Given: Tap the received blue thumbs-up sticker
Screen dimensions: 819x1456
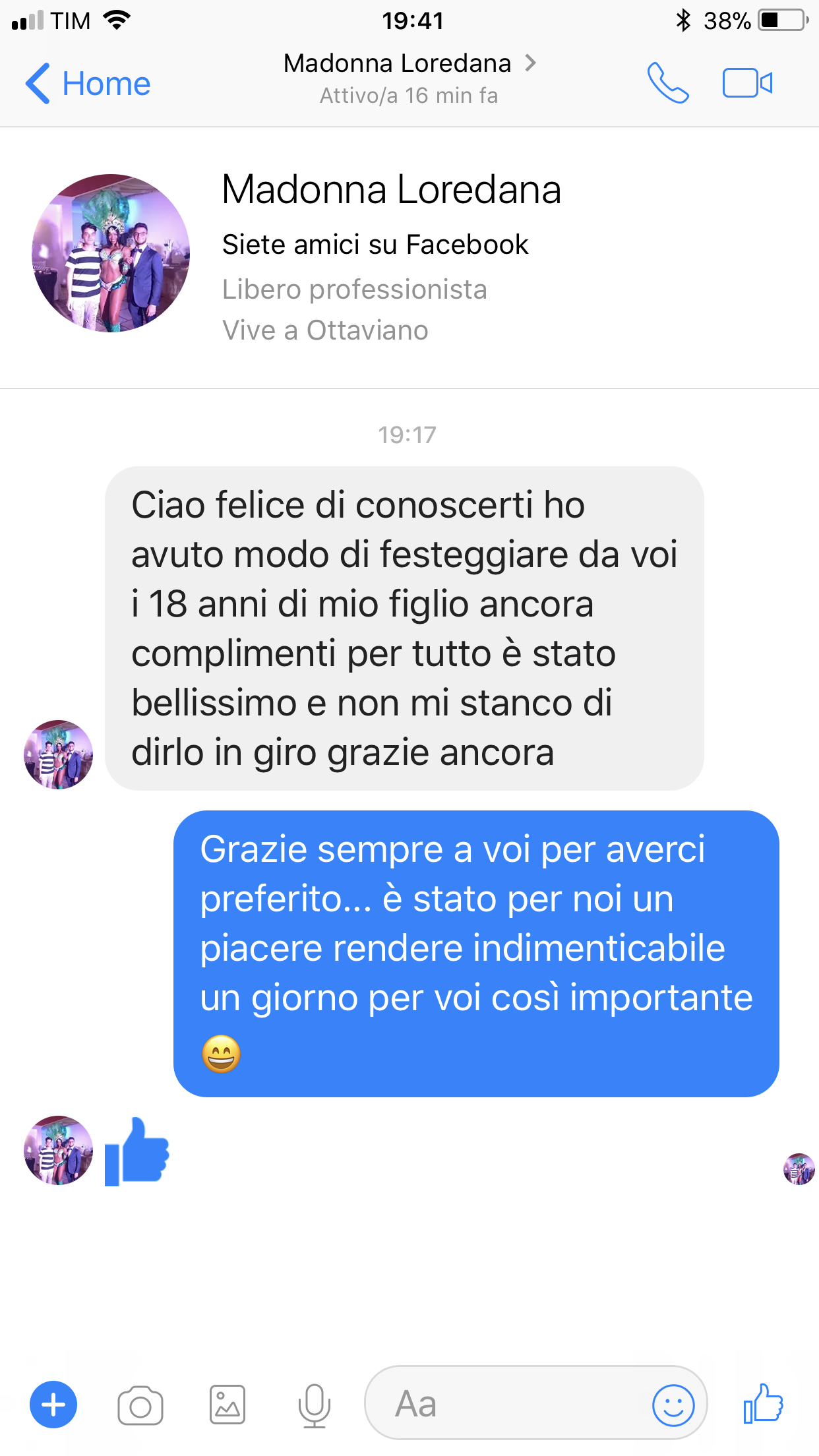Looking at the screenshot, I should click(x=137, y=1151).
